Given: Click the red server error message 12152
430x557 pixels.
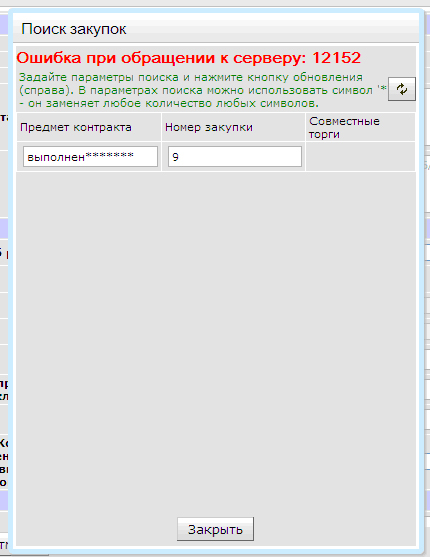Looking at the screenshot, I should coord(189,58).
